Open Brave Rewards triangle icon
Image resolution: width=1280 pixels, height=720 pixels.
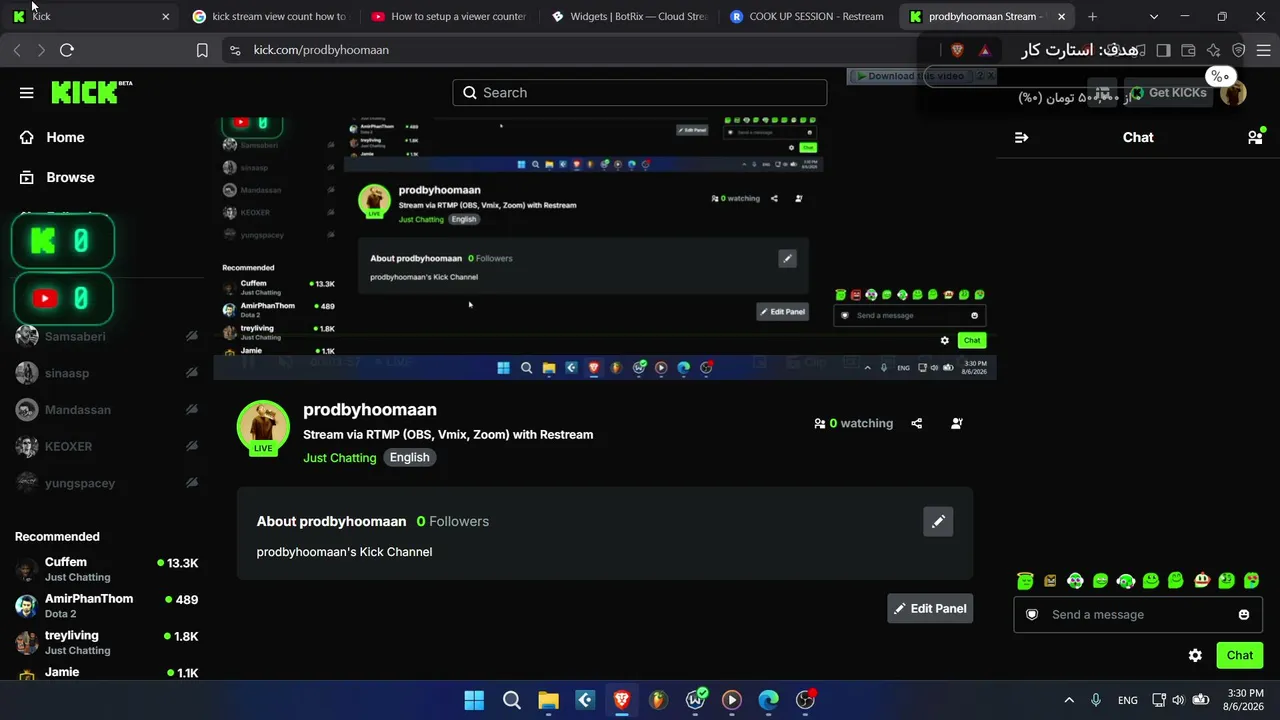[985, 50]
